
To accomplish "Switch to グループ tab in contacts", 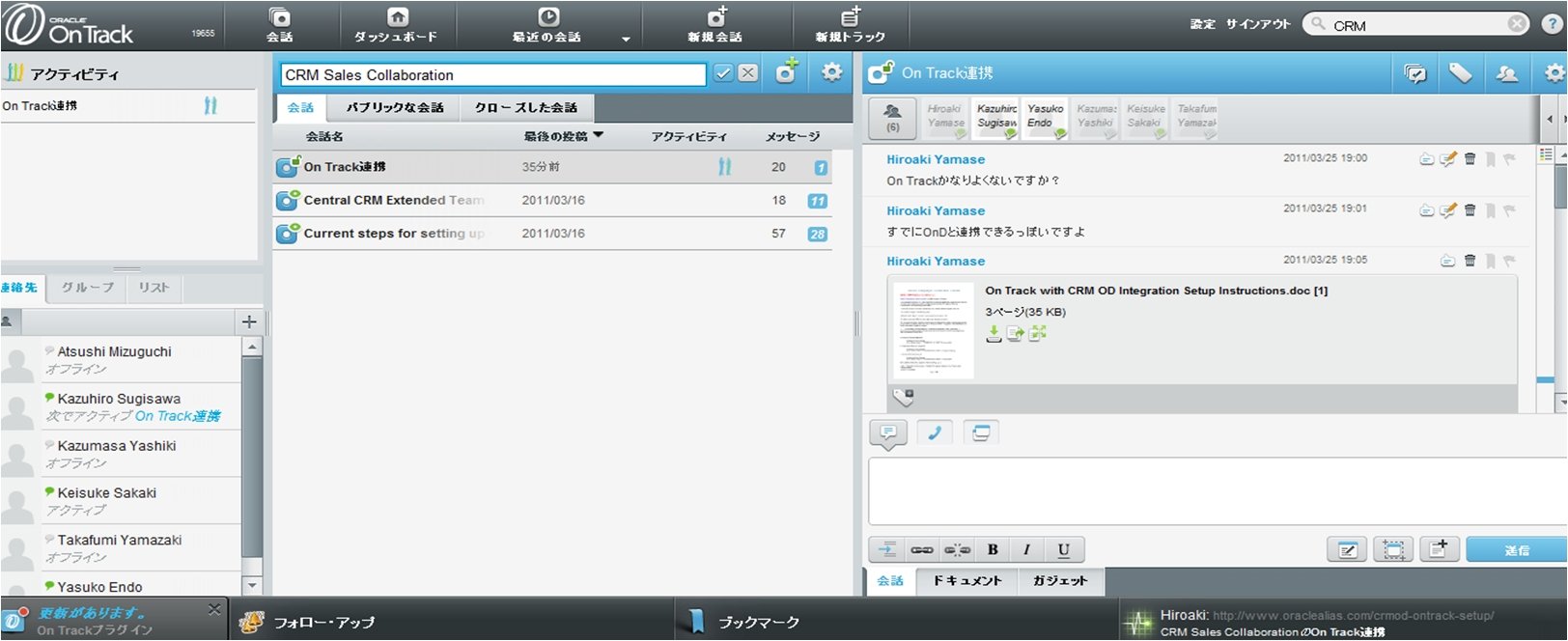I will coord(88,288).
